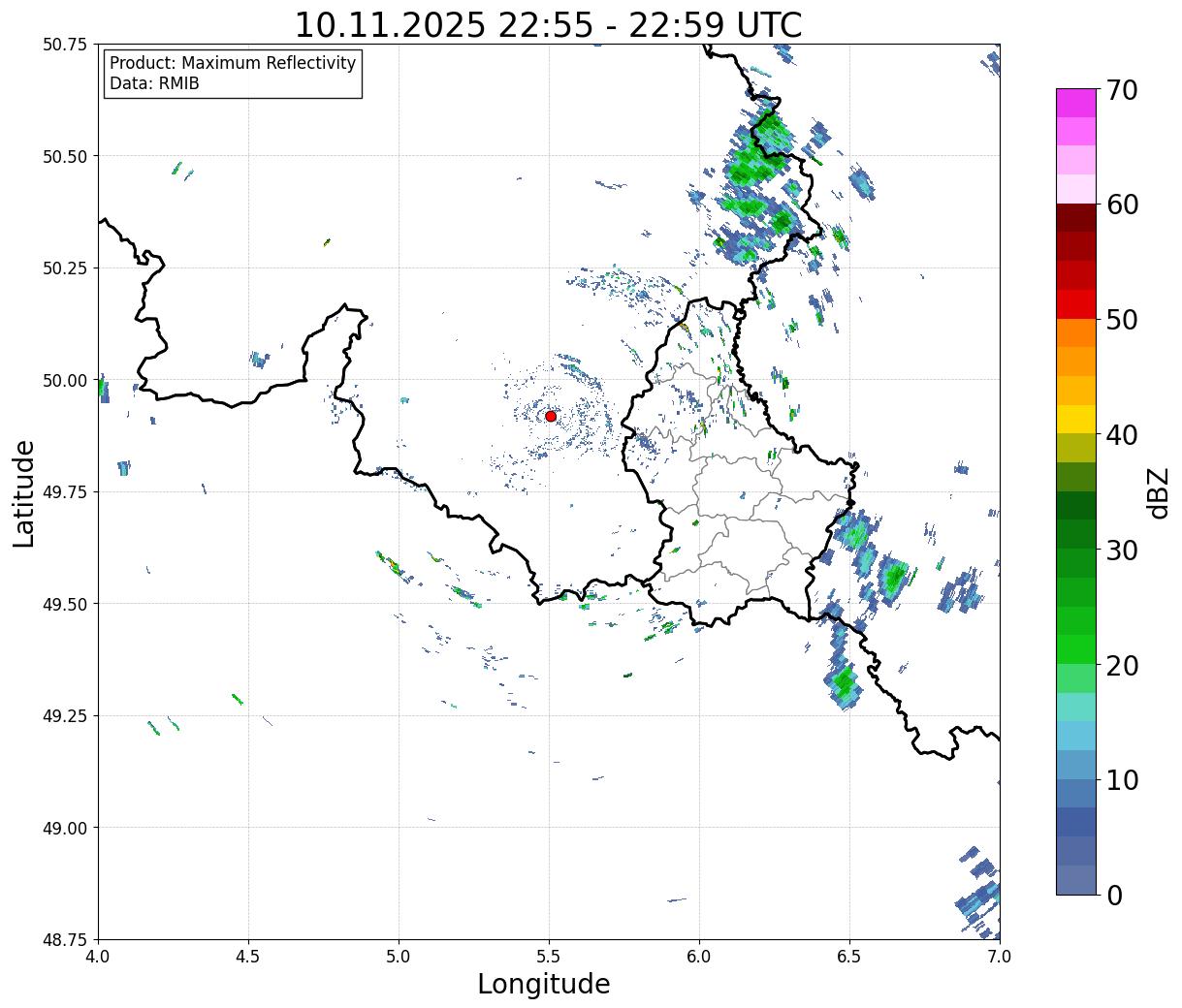
Task: Click the cyan colorbar swatch below 20
Action: (x=1076, y=707)
